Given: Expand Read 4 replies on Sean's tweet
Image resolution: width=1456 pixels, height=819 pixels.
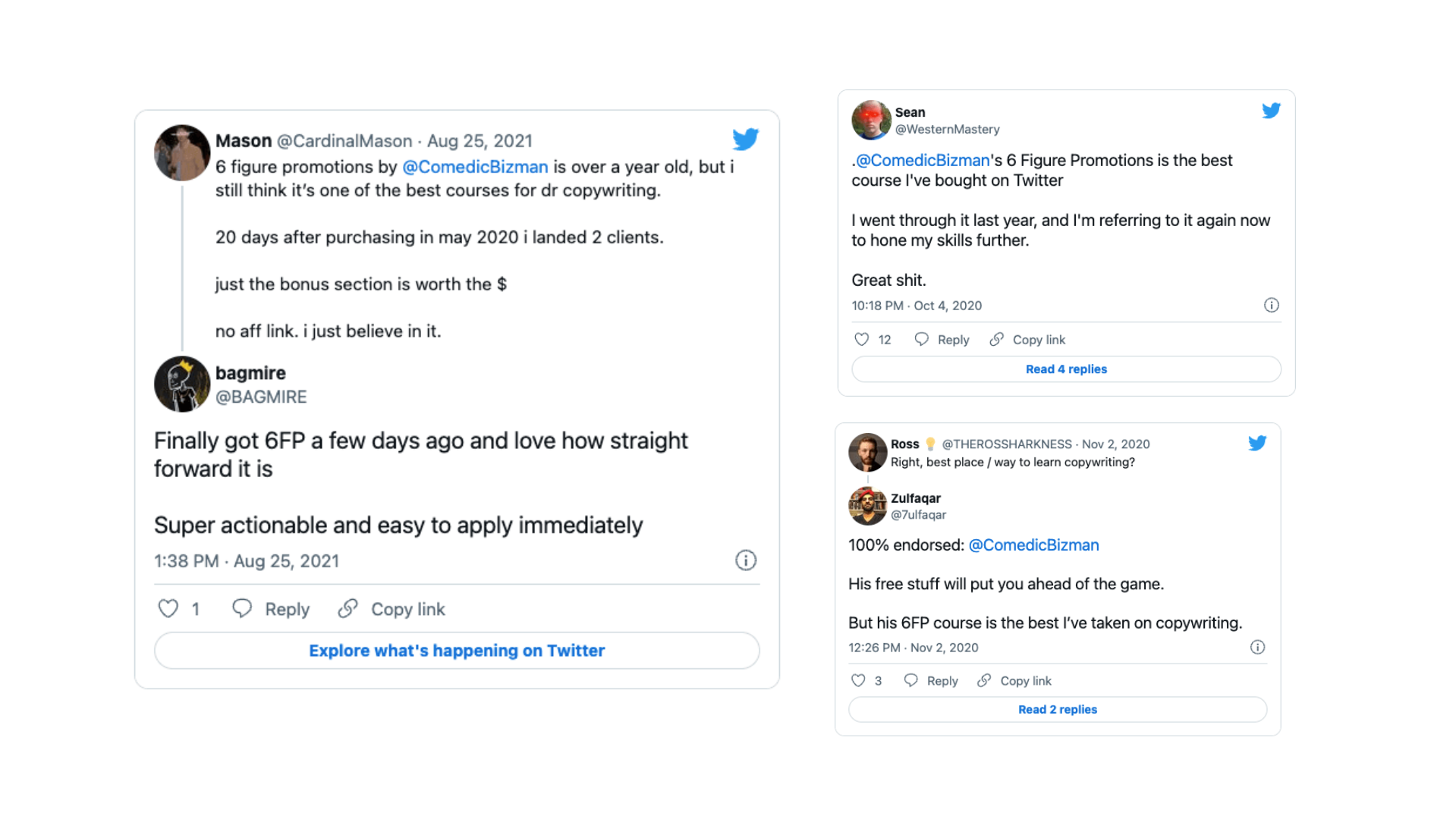Looking at the screenshot, I should 1066,369.
